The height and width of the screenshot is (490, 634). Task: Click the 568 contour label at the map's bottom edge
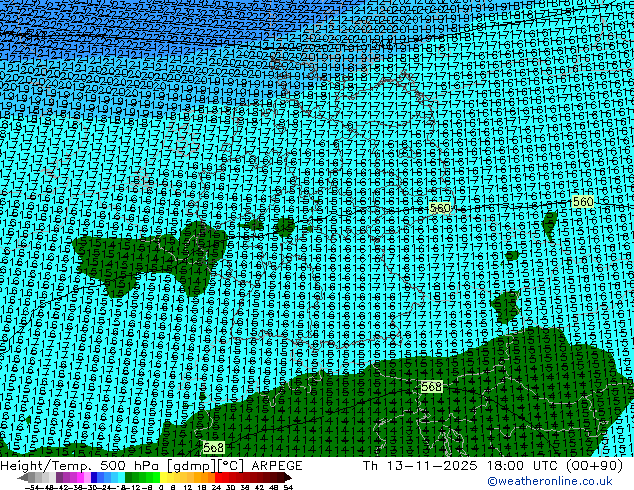[x=213, y=448]
